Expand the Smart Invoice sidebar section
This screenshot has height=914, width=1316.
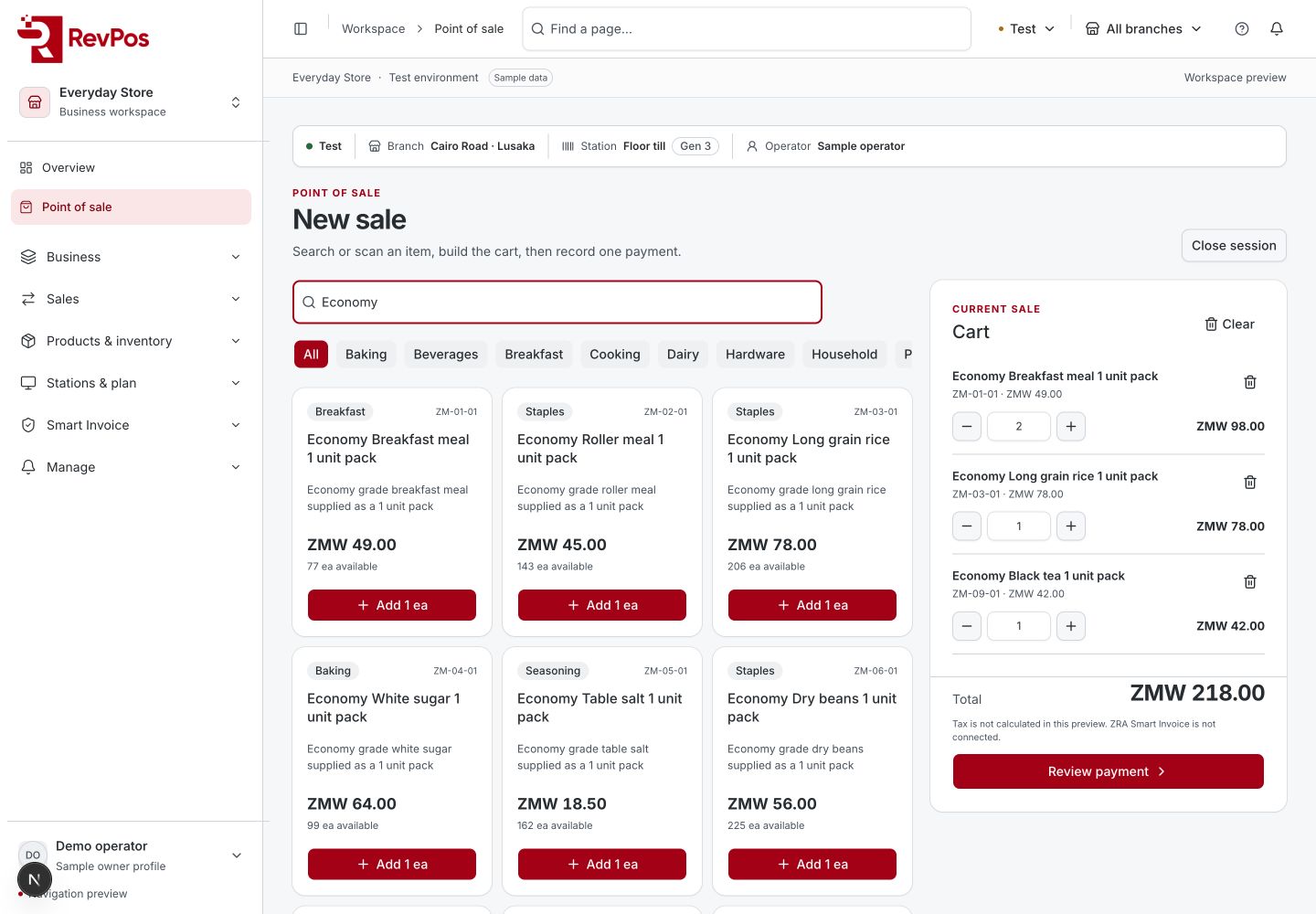click(x=132, y=425)
